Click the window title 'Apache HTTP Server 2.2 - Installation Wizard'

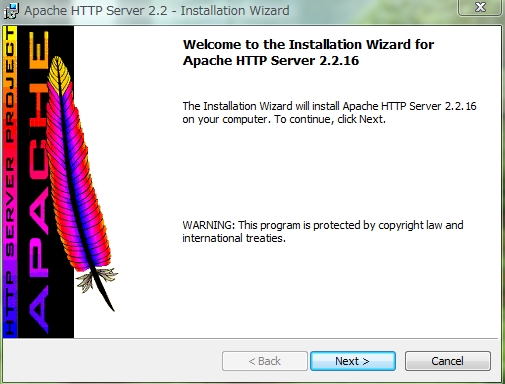157,11
